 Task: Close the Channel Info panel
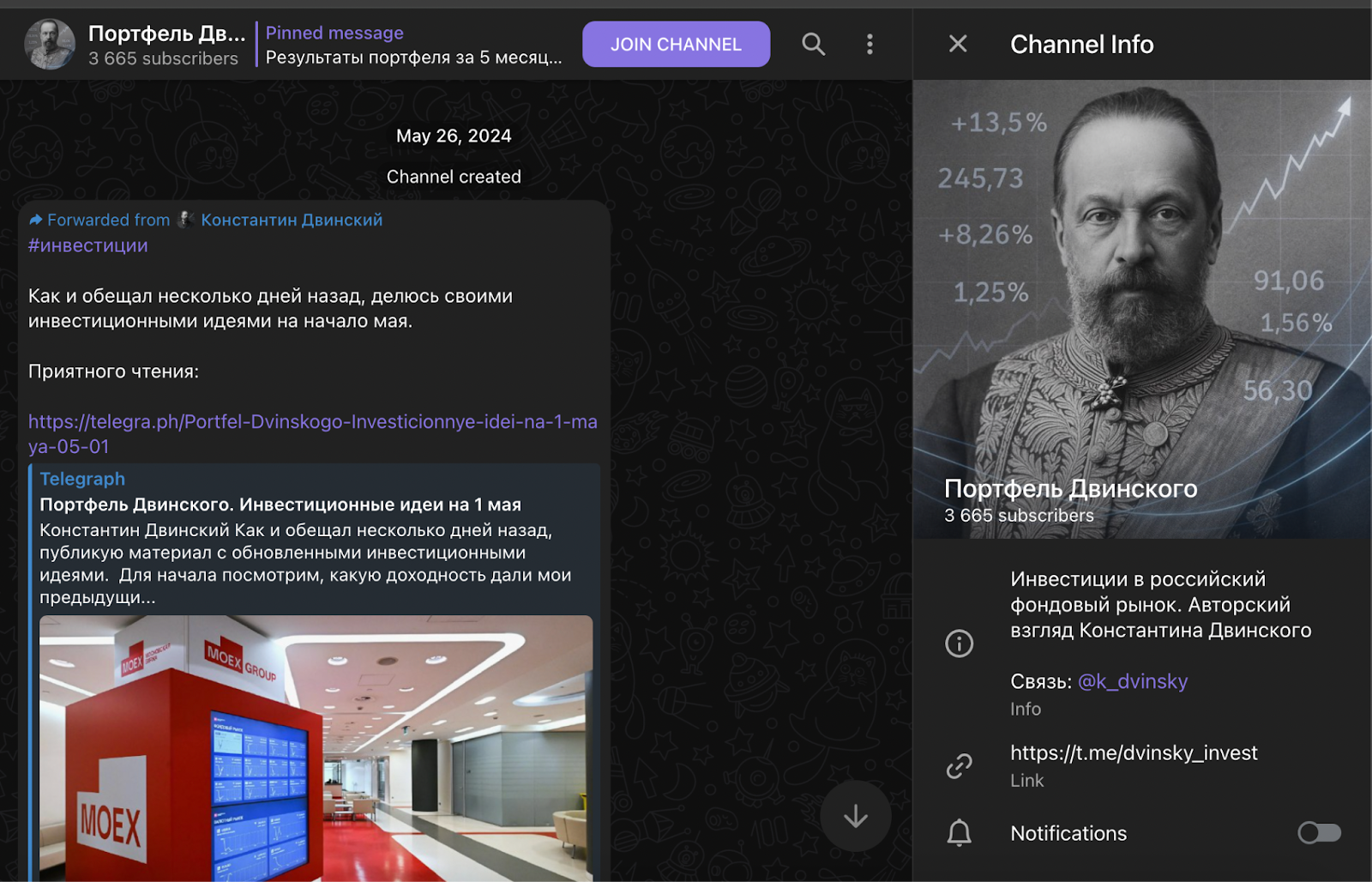958,44
